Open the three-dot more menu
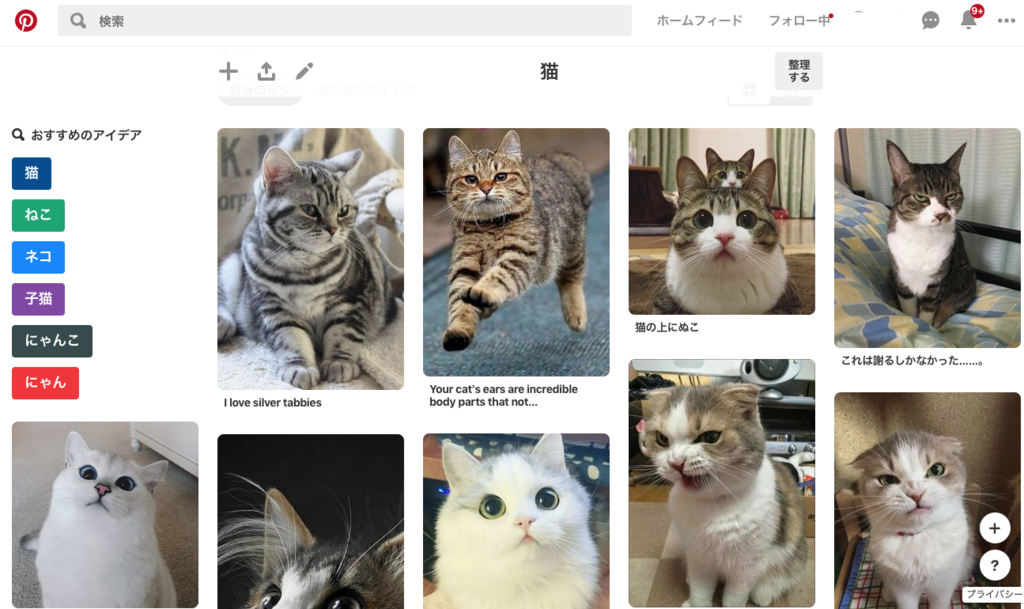The width and height of the screenshot is (1024, 609). (x=1006, y=21)
